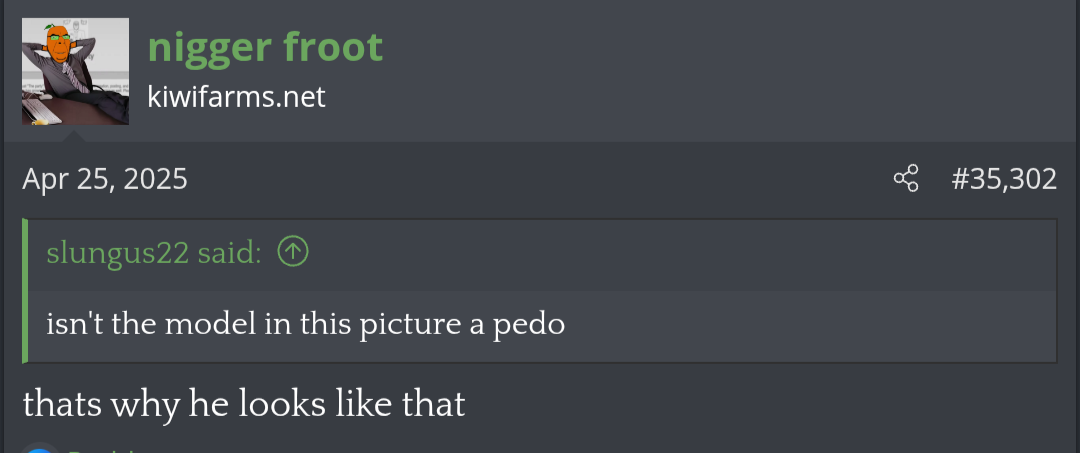Click the share icon beside post number
Screen dimensions: 1080x453
tap(906, 179)
